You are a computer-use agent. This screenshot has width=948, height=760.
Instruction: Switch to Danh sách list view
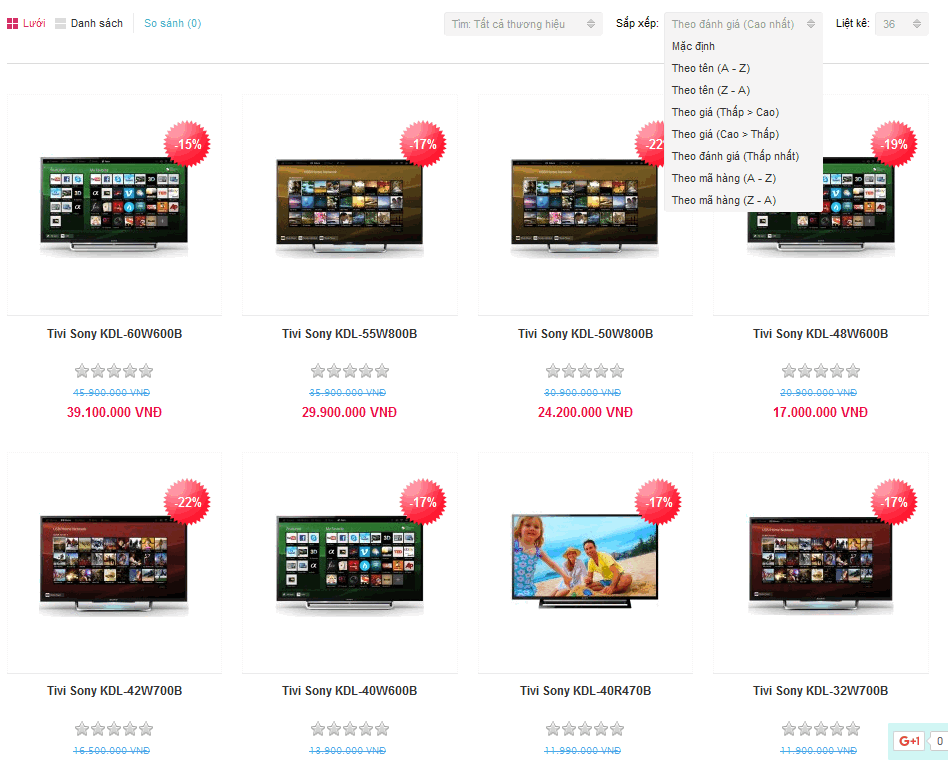[89, 24]
